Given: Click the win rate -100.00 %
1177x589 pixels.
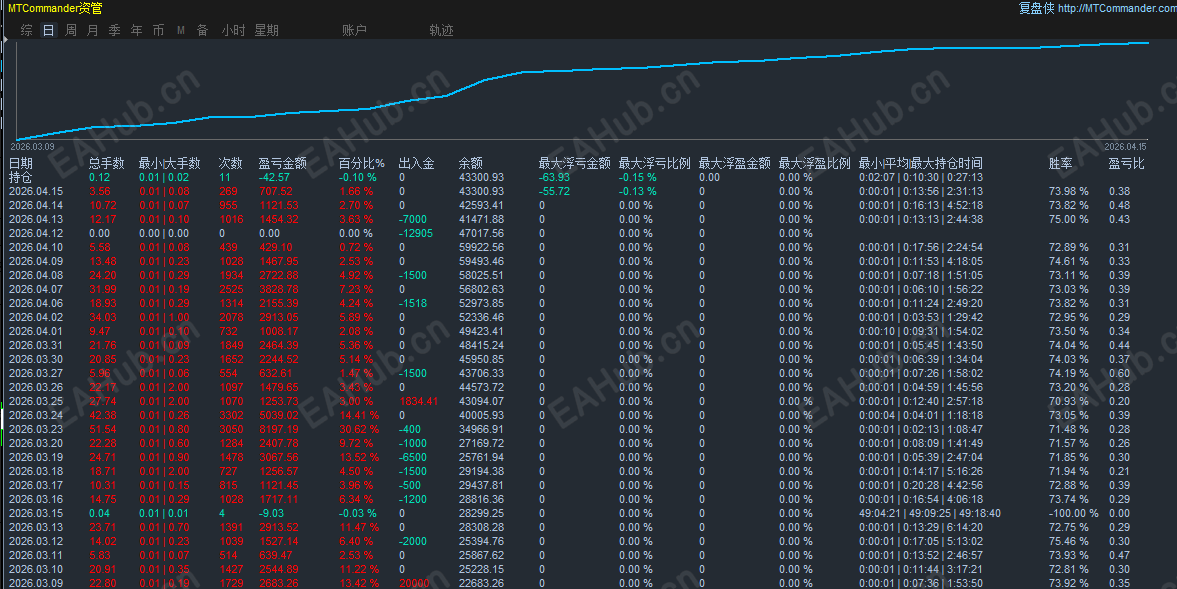Looking at the screenshot, I should [x=1073, y=513].
